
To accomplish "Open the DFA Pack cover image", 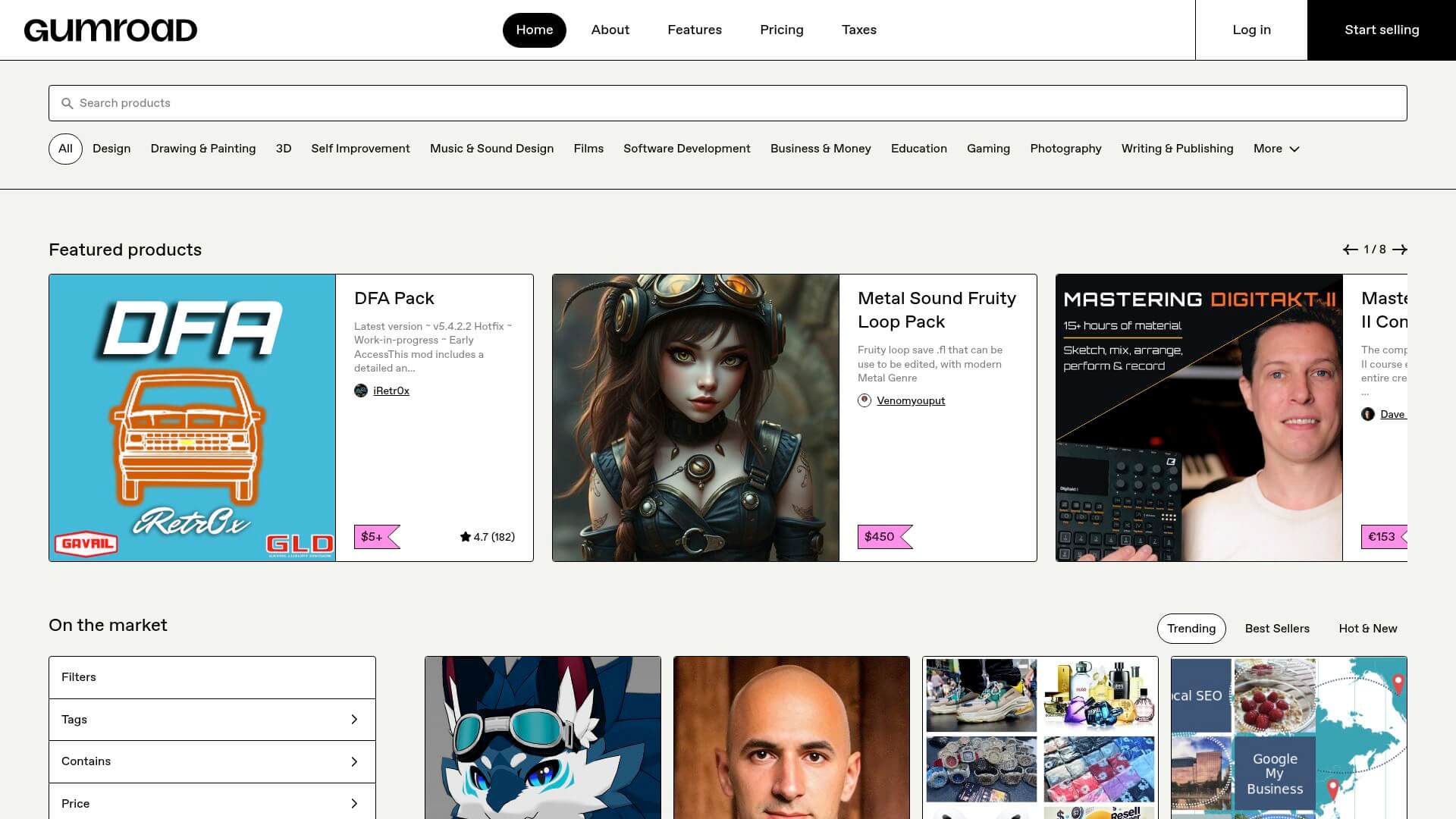I will (x=193, y=418).
